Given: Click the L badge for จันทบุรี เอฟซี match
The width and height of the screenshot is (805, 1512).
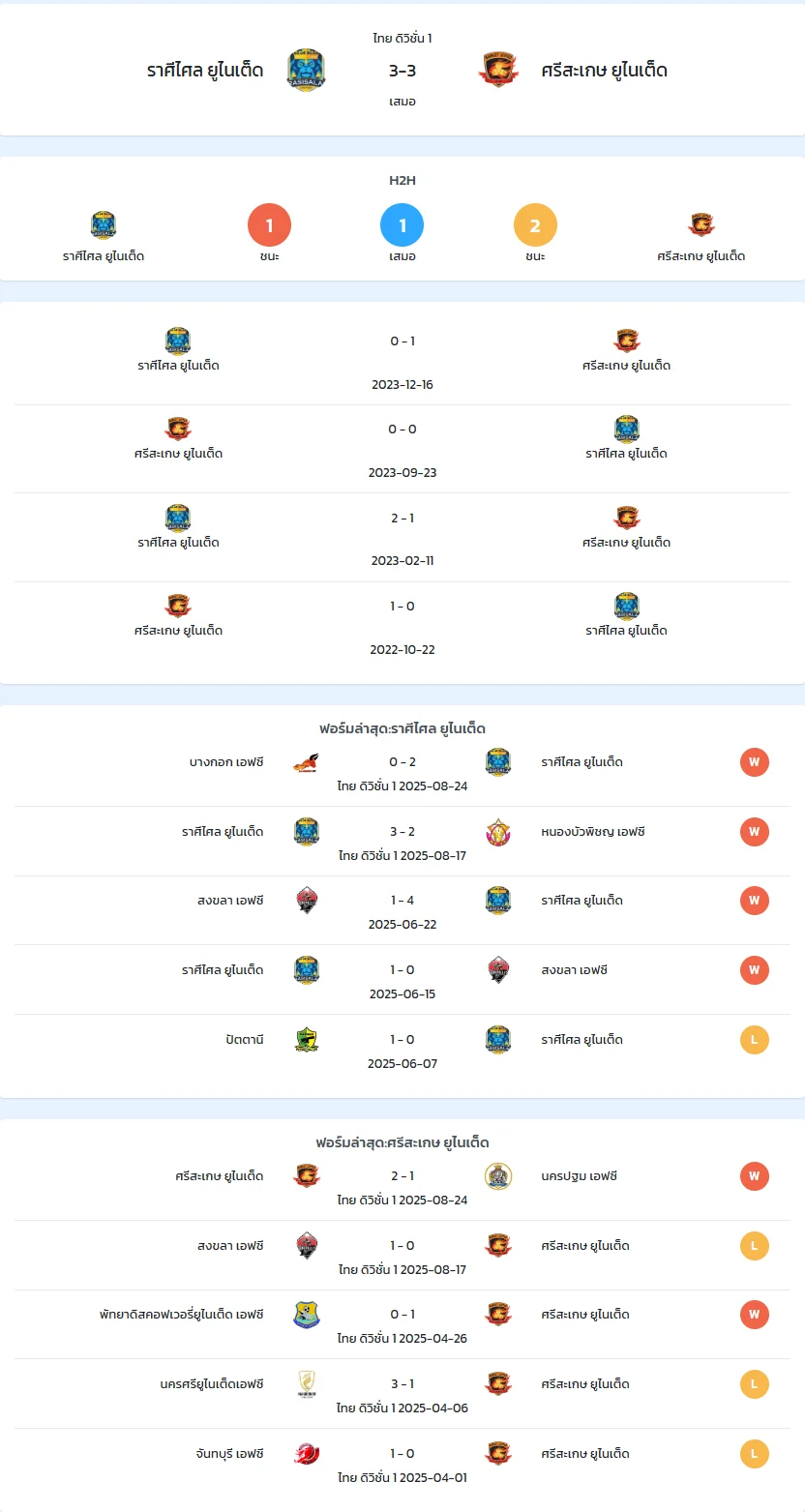Looking at the screenshot, I should [755, 1454].
